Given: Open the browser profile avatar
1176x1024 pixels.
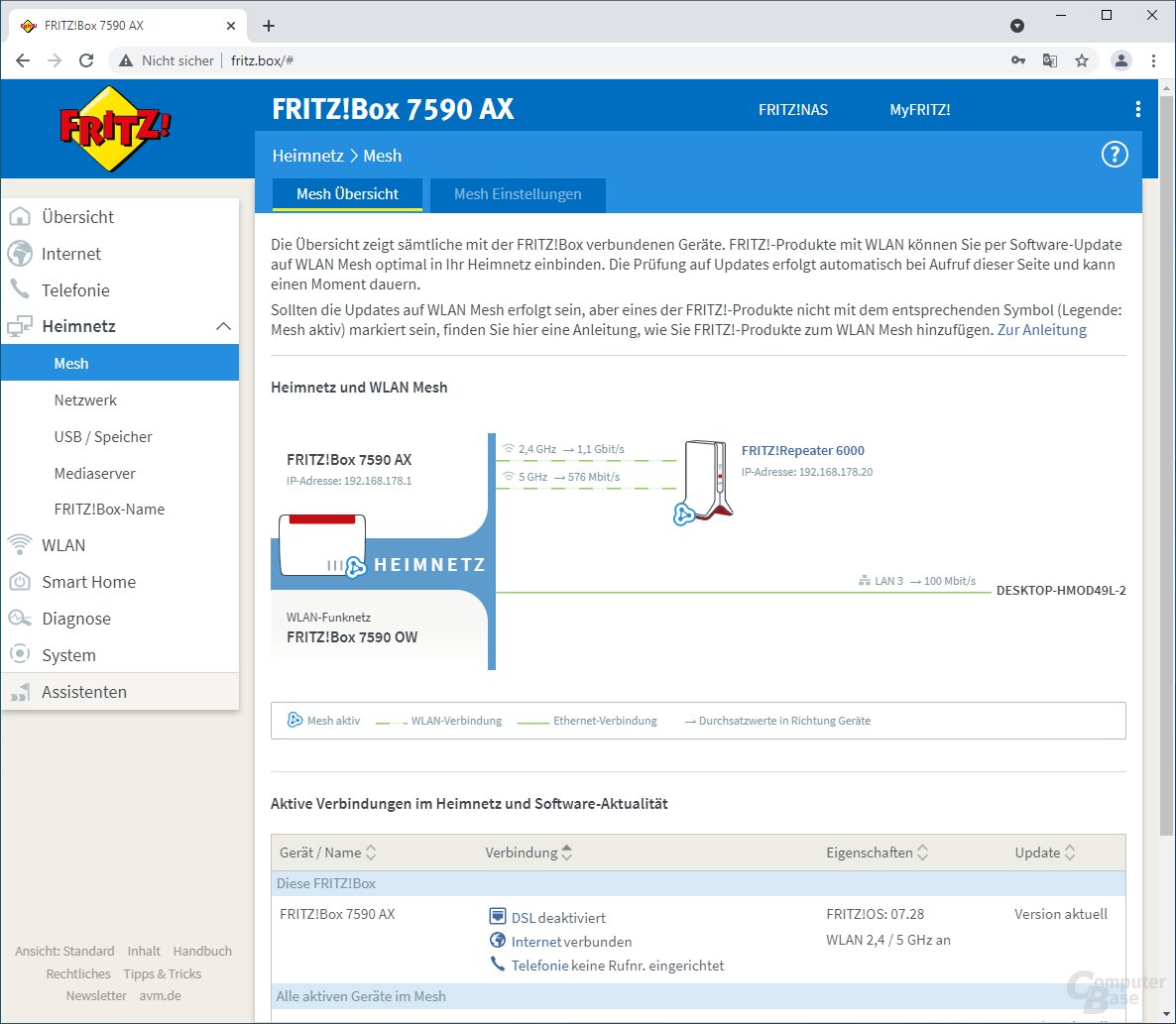Looking at the screenshot, I should (x=1120, y=60).
